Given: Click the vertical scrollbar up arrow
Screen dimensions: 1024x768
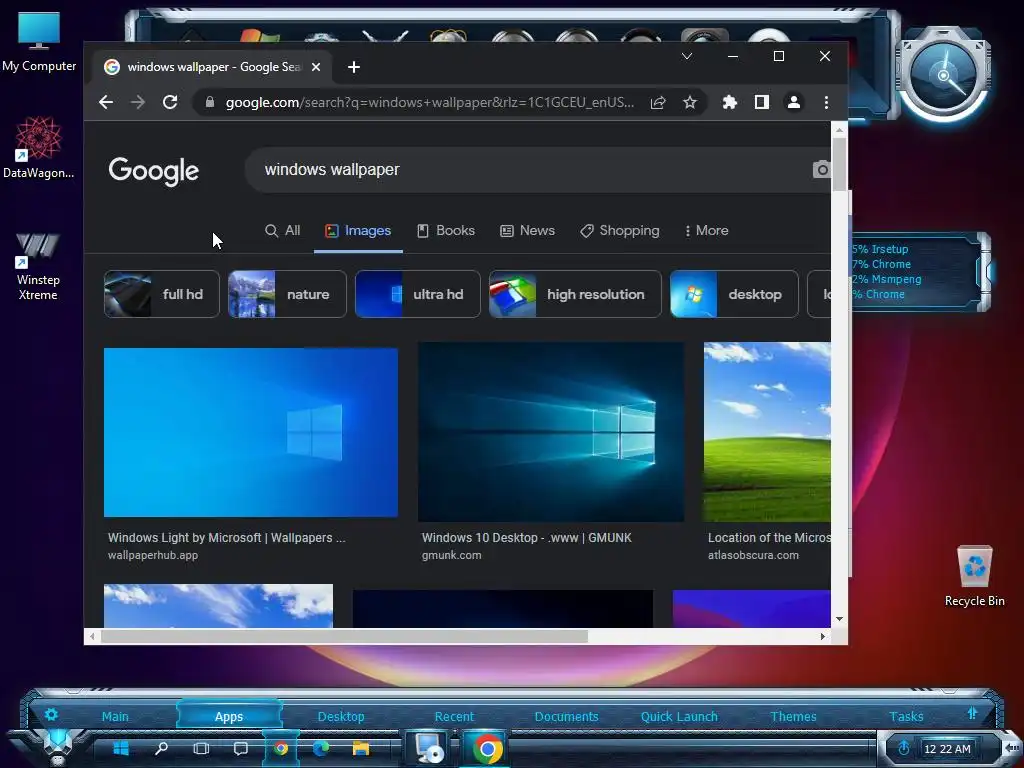Looking at the screenshot, I should pos(839,131).
